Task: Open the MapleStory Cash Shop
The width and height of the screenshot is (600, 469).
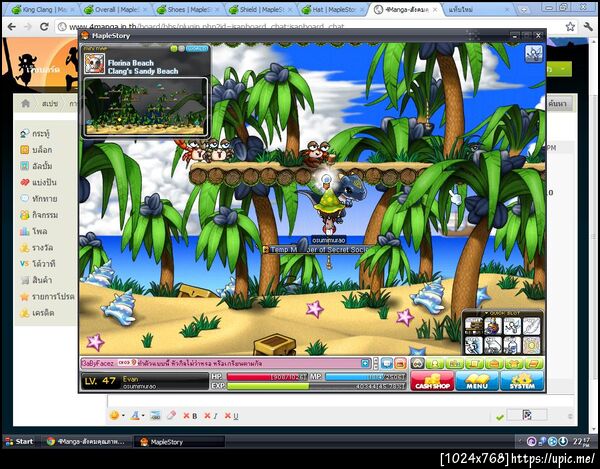Action: pyautogui.click(x=432, y=381)
